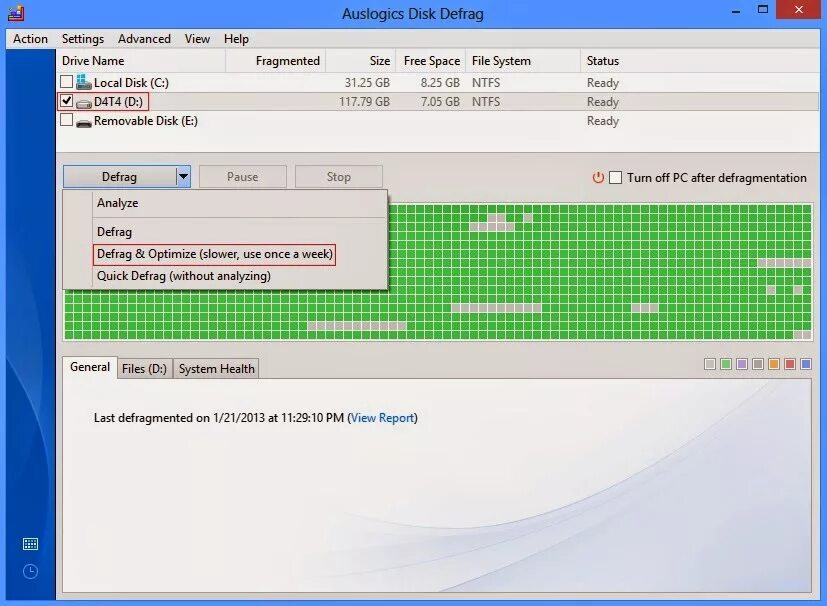Click the white legend color swatch
This screenshot has height=606, width=827.
710,364
